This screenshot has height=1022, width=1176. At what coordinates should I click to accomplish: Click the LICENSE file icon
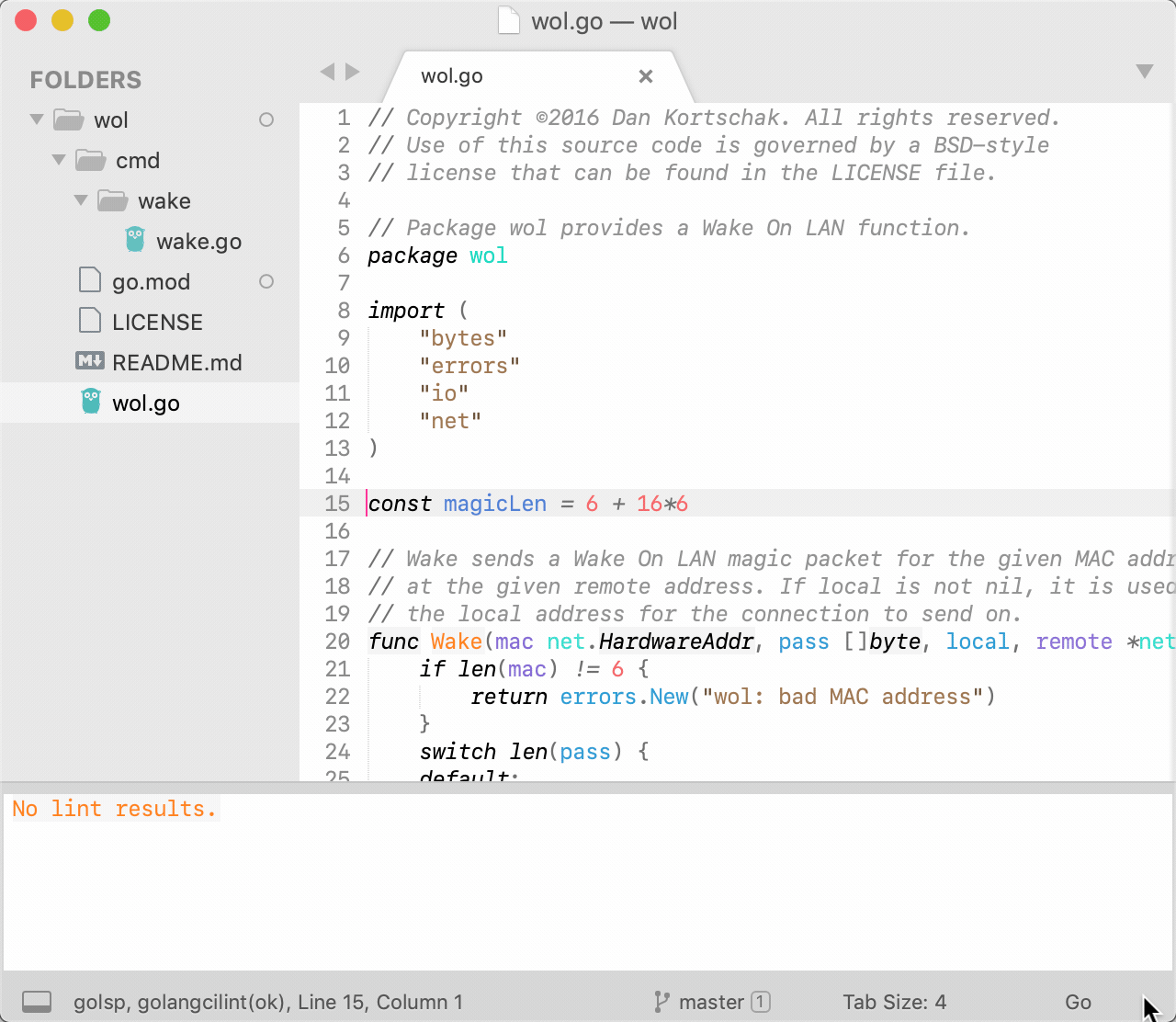tap(89, 322)
